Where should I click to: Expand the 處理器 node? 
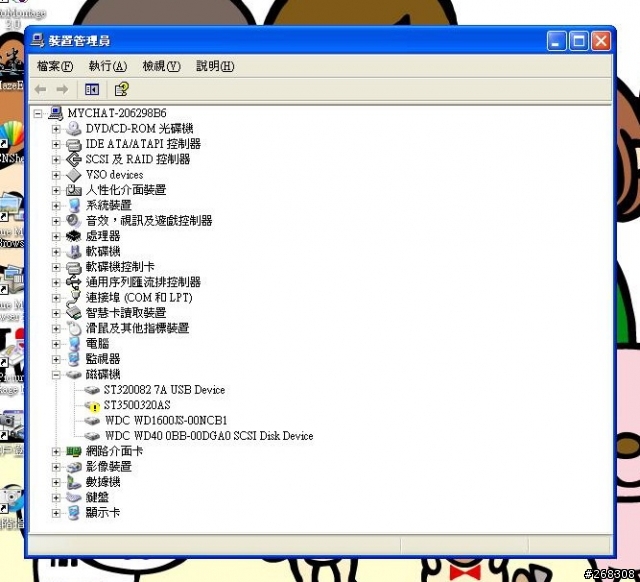(56, 236)
